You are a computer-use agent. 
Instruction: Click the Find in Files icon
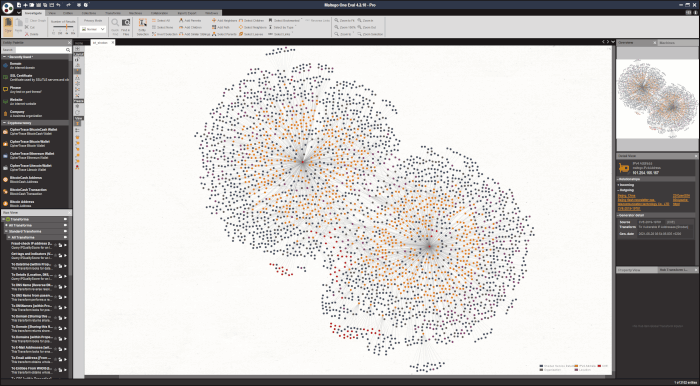click(x=126, y=23)
